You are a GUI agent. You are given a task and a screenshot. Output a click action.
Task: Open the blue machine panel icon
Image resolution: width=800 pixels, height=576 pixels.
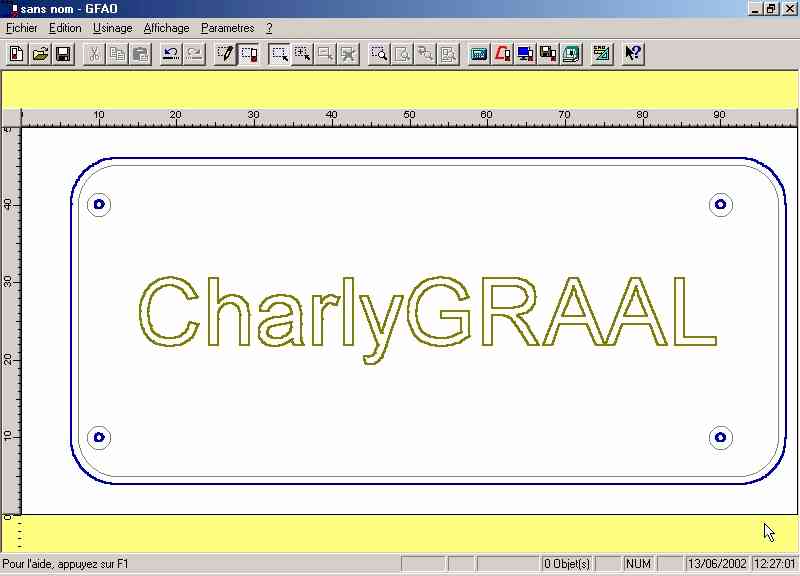pyautogui.click(x=479, y=54)
